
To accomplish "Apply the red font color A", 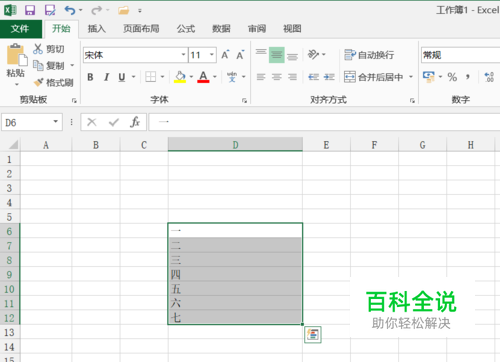I will [203, 77].
